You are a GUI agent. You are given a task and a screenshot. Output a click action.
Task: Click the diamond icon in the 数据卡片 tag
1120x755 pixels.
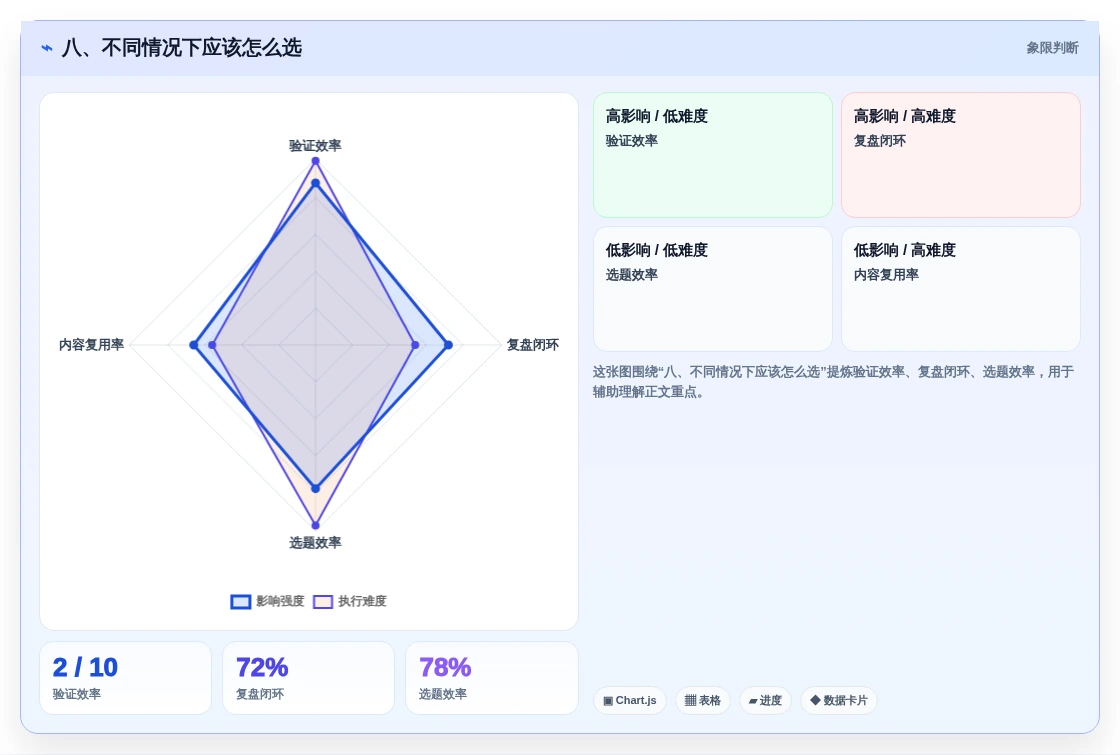pos(815,700)
